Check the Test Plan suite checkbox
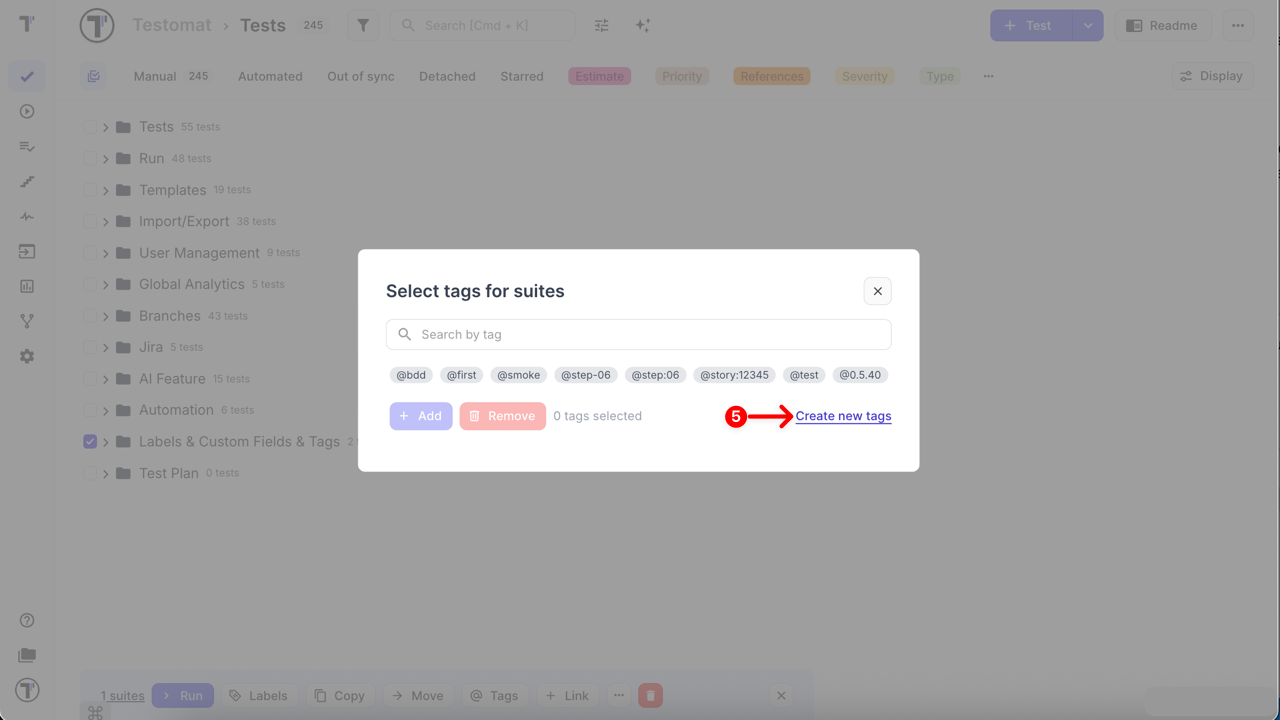The width and height of the screenshot is (1280, 720). 89,473
